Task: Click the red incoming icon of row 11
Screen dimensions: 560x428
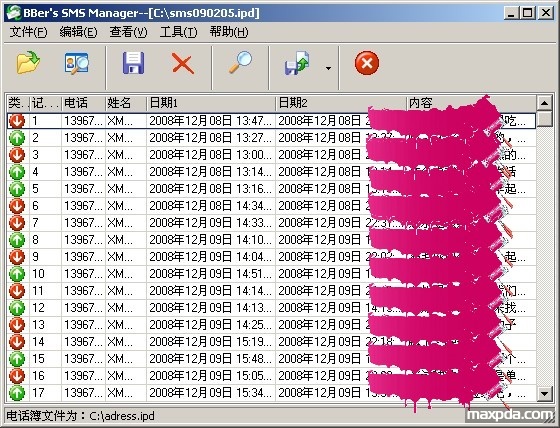Action: [x=16, y=291]
